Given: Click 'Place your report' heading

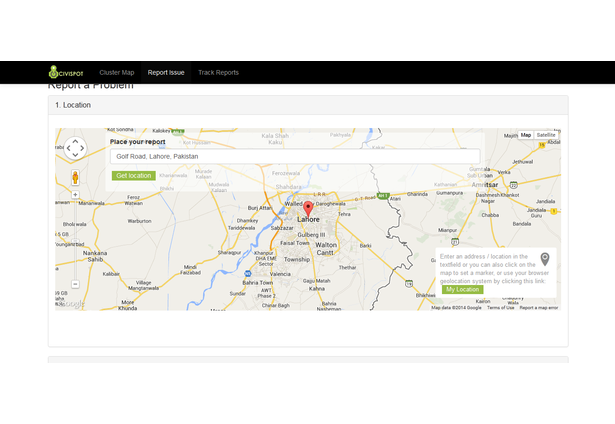Looking at the screenshot, I should [138, 142].
